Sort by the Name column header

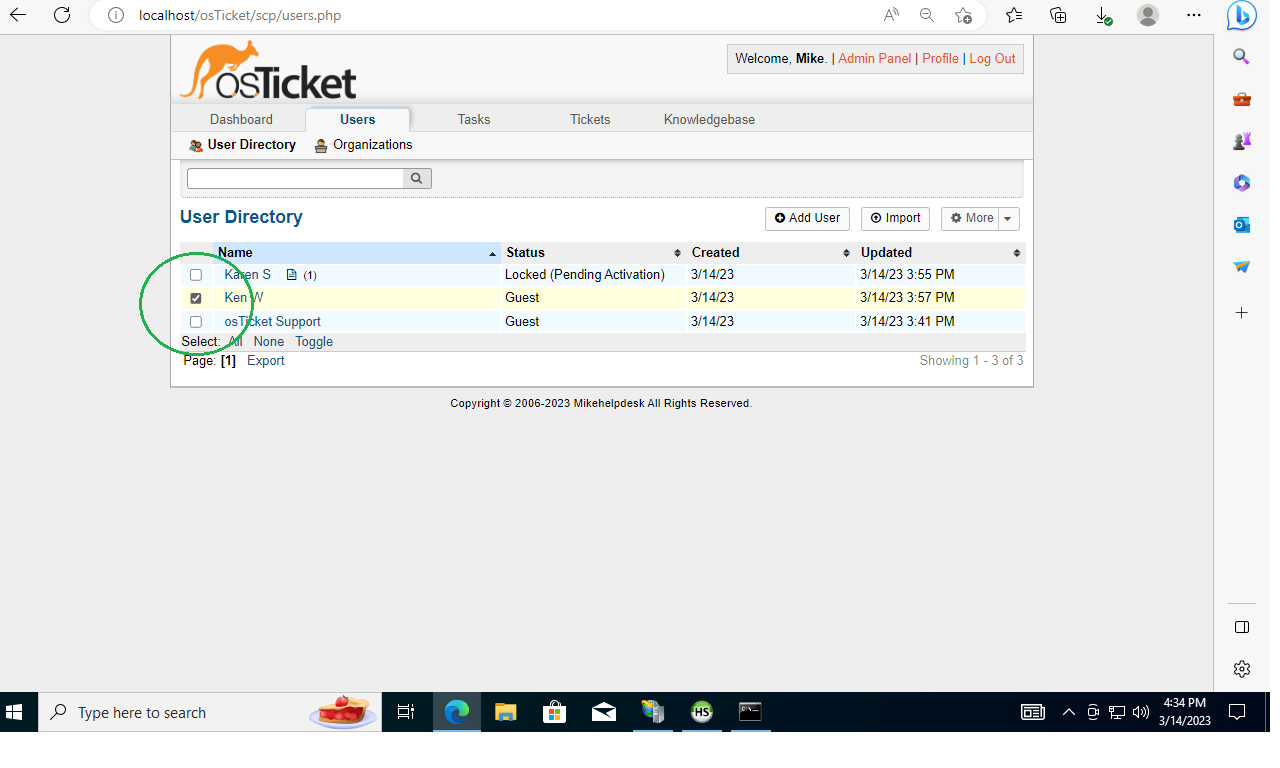click(357, 252)
